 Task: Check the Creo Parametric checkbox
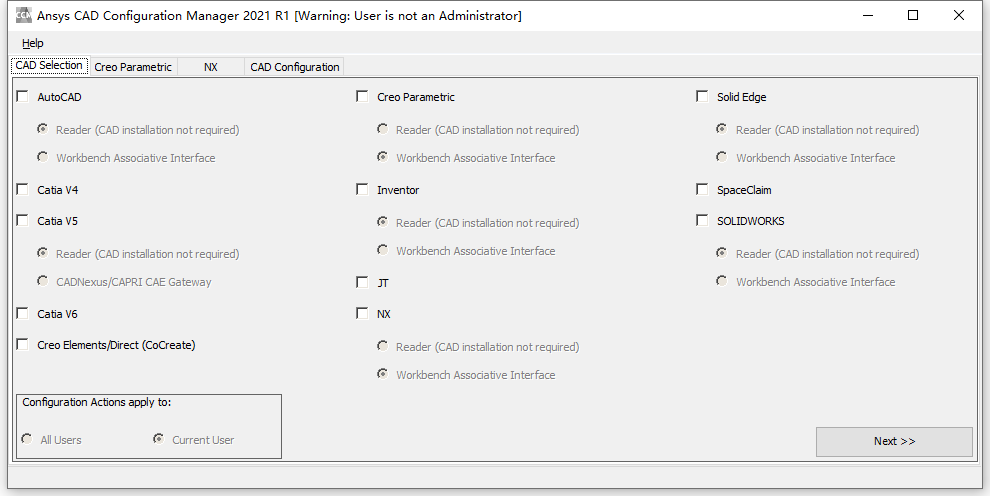(362, 97)
